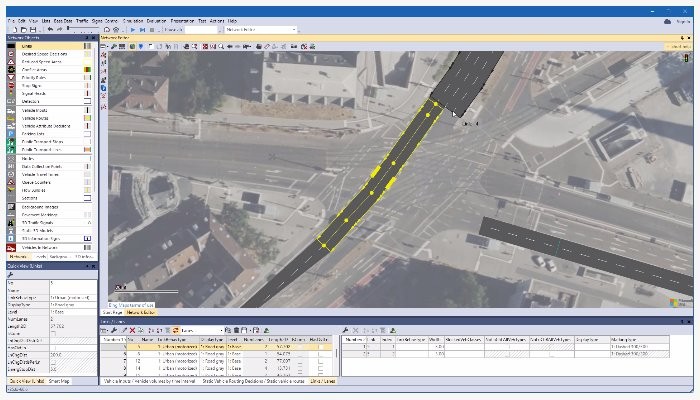Image resolution: width=700 pixels, height=400 pixels.
Task: Click the Conflict Areas icon in Network Objects
Action: (10, 70)
